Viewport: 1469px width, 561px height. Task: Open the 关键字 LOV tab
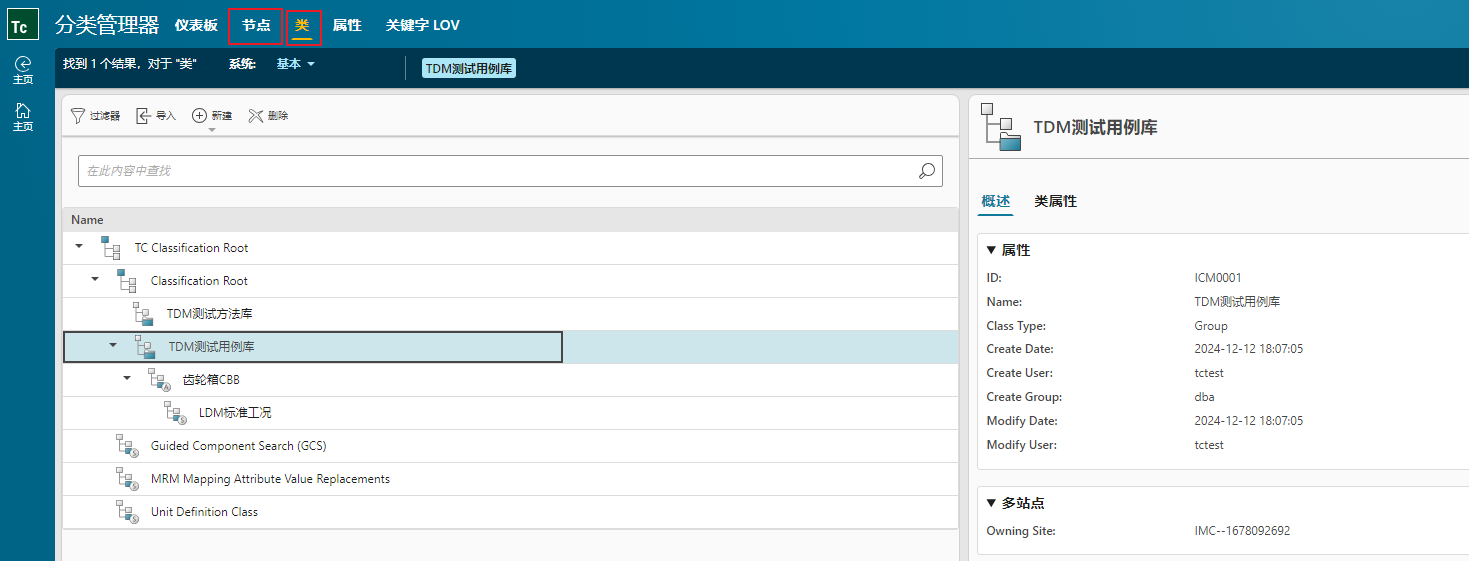[x=423, y=25]
